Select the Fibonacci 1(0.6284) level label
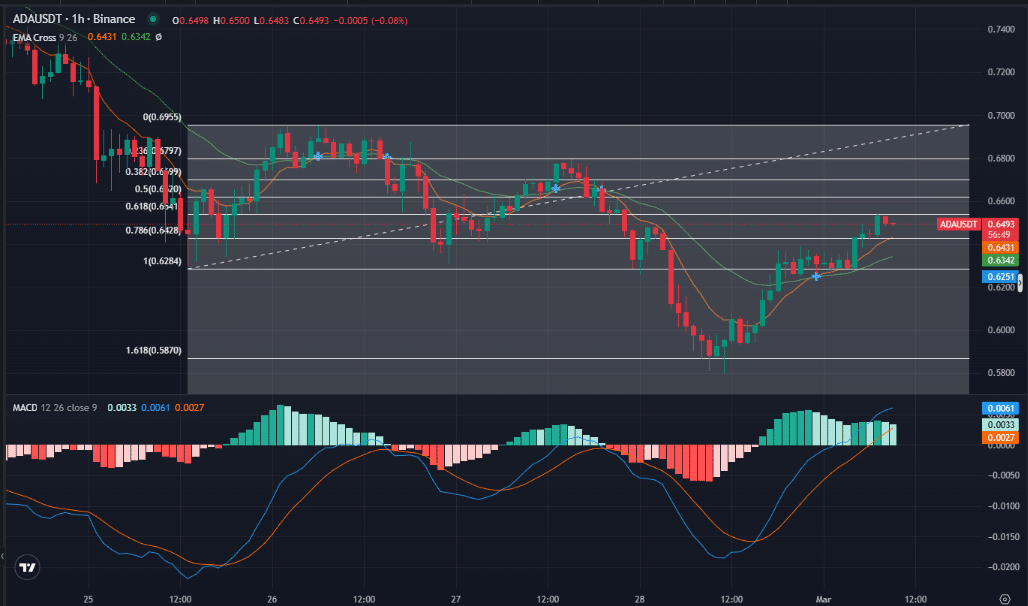This screenshot has width=1028, height=606. pos(162,262)
